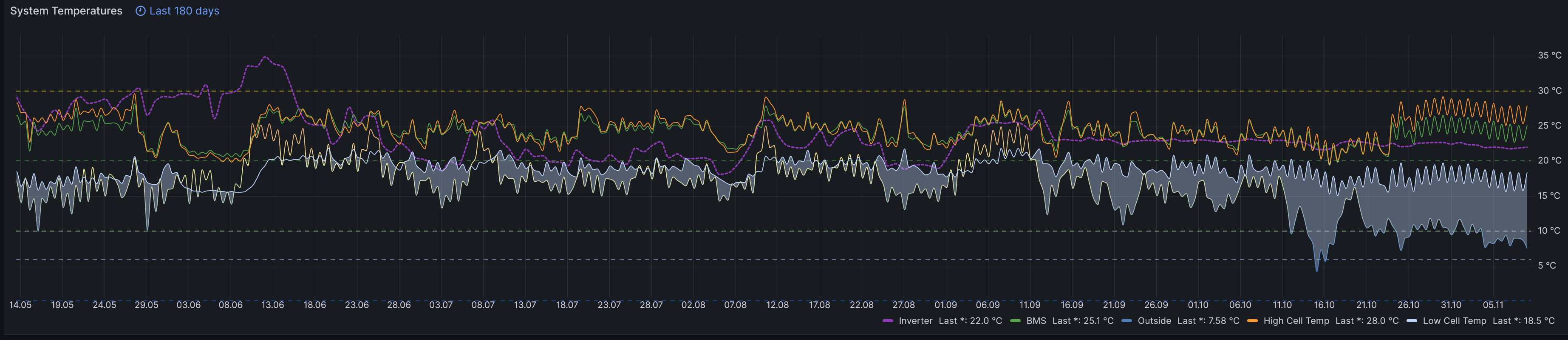The width and height of the screenshot is (1568, 340).
Task: Click the 5 °C y-axis label
Action: click(1547, 266)
